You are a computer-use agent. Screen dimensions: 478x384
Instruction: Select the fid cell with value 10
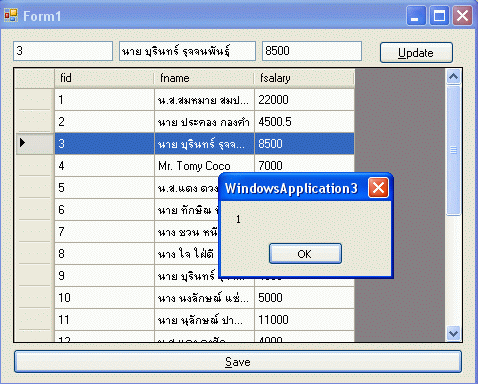tap(104, 298)
